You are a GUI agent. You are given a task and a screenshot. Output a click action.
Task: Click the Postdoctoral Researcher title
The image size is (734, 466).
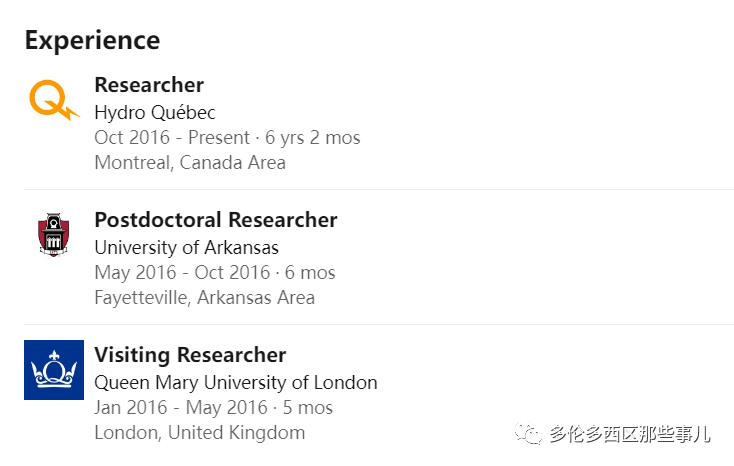click(x=216, y=220)
